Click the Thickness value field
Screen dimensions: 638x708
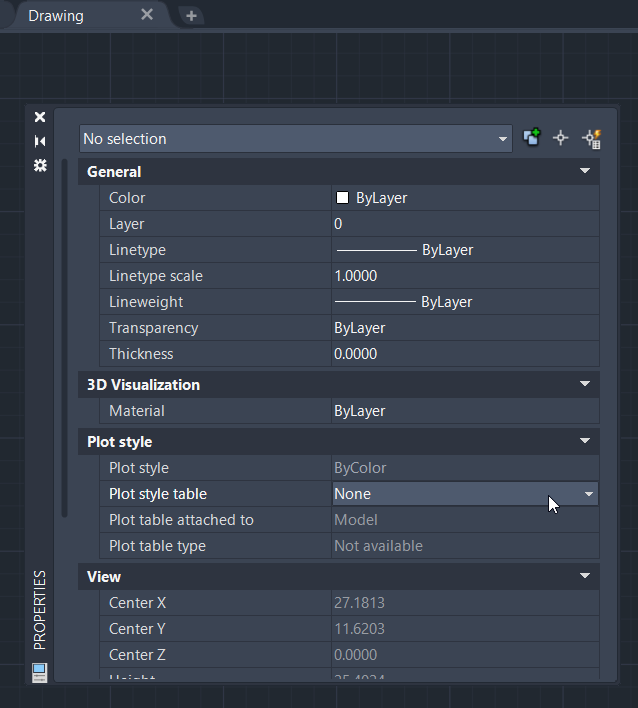[x=465, y=354]
